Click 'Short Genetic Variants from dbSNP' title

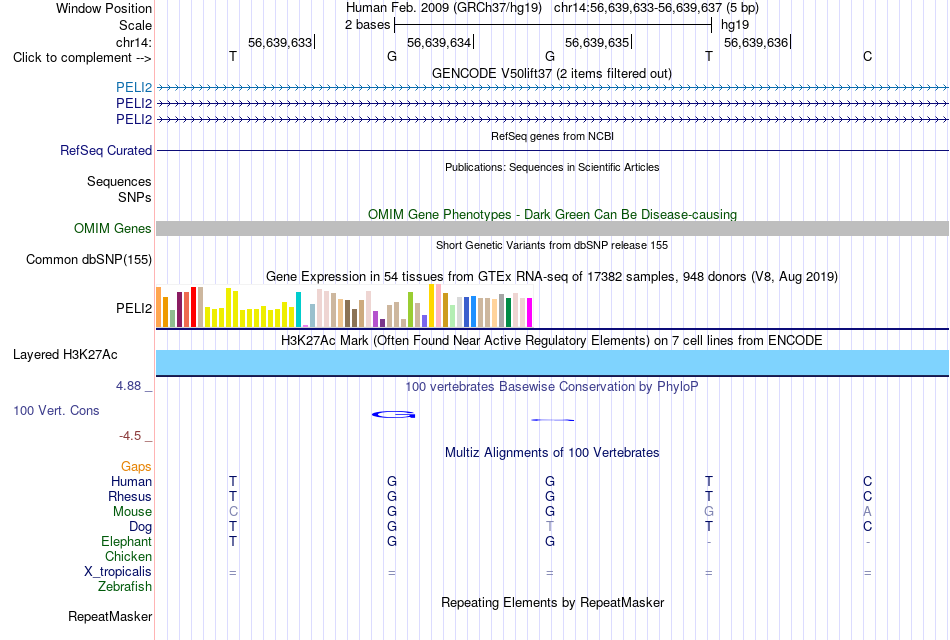tap(552, 245)
